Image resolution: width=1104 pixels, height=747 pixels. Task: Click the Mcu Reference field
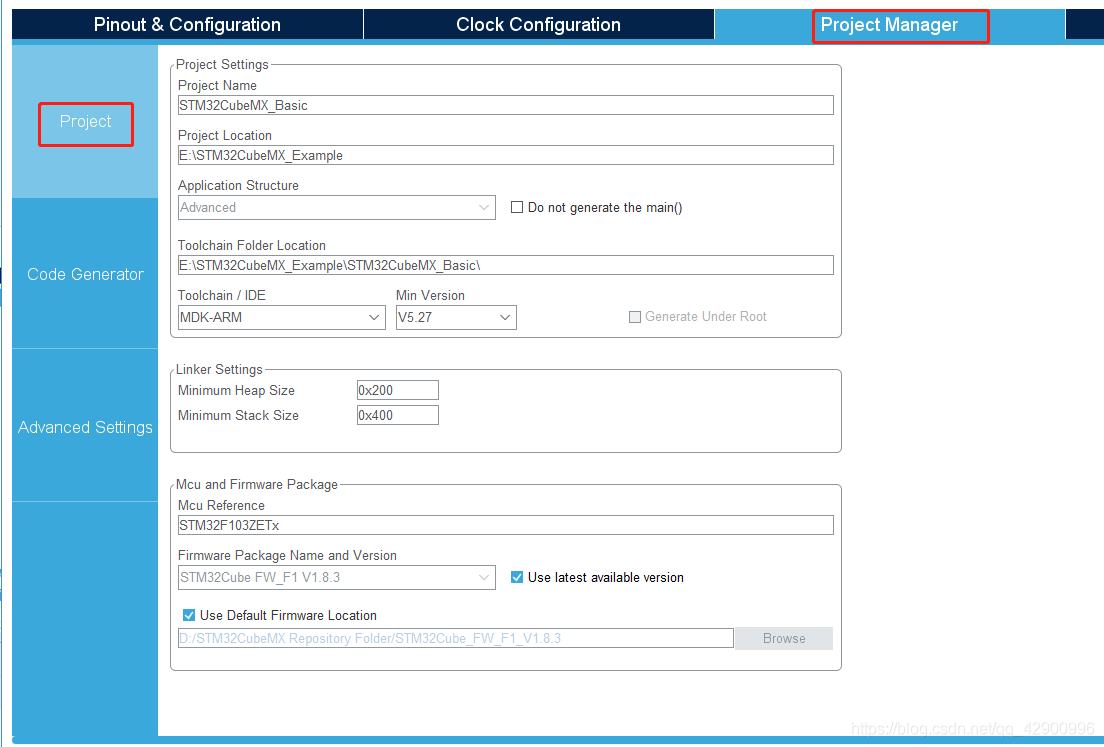tap(506, 525)
